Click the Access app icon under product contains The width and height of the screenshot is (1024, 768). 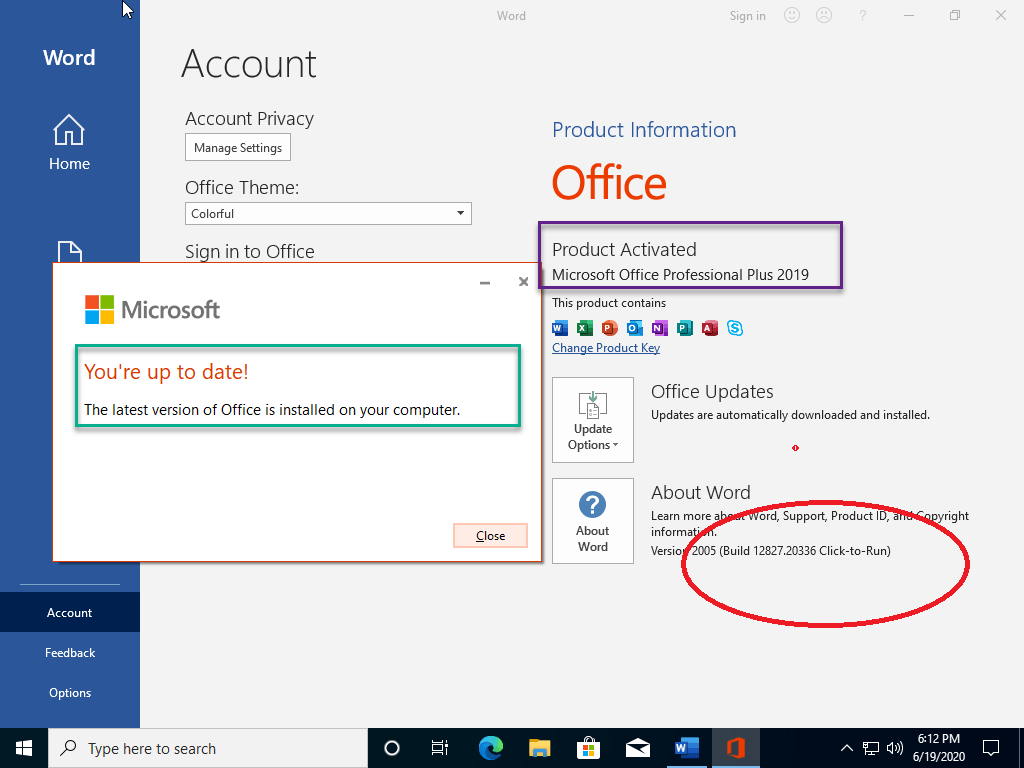point(709,328)
